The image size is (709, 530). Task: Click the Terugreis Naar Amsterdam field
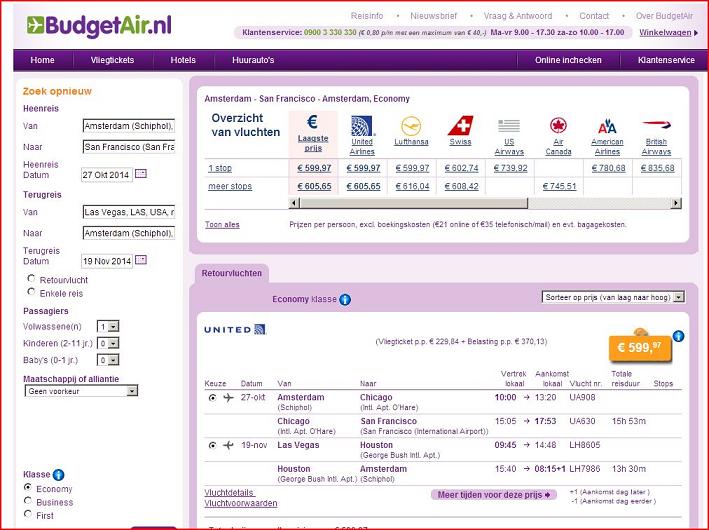(128, 233)
